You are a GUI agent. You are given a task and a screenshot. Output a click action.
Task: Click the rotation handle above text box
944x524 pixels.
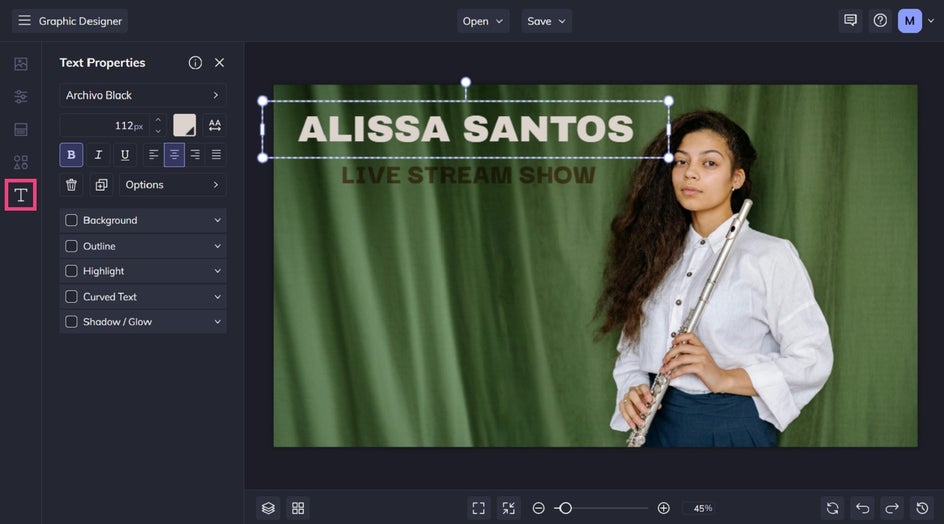466,82
